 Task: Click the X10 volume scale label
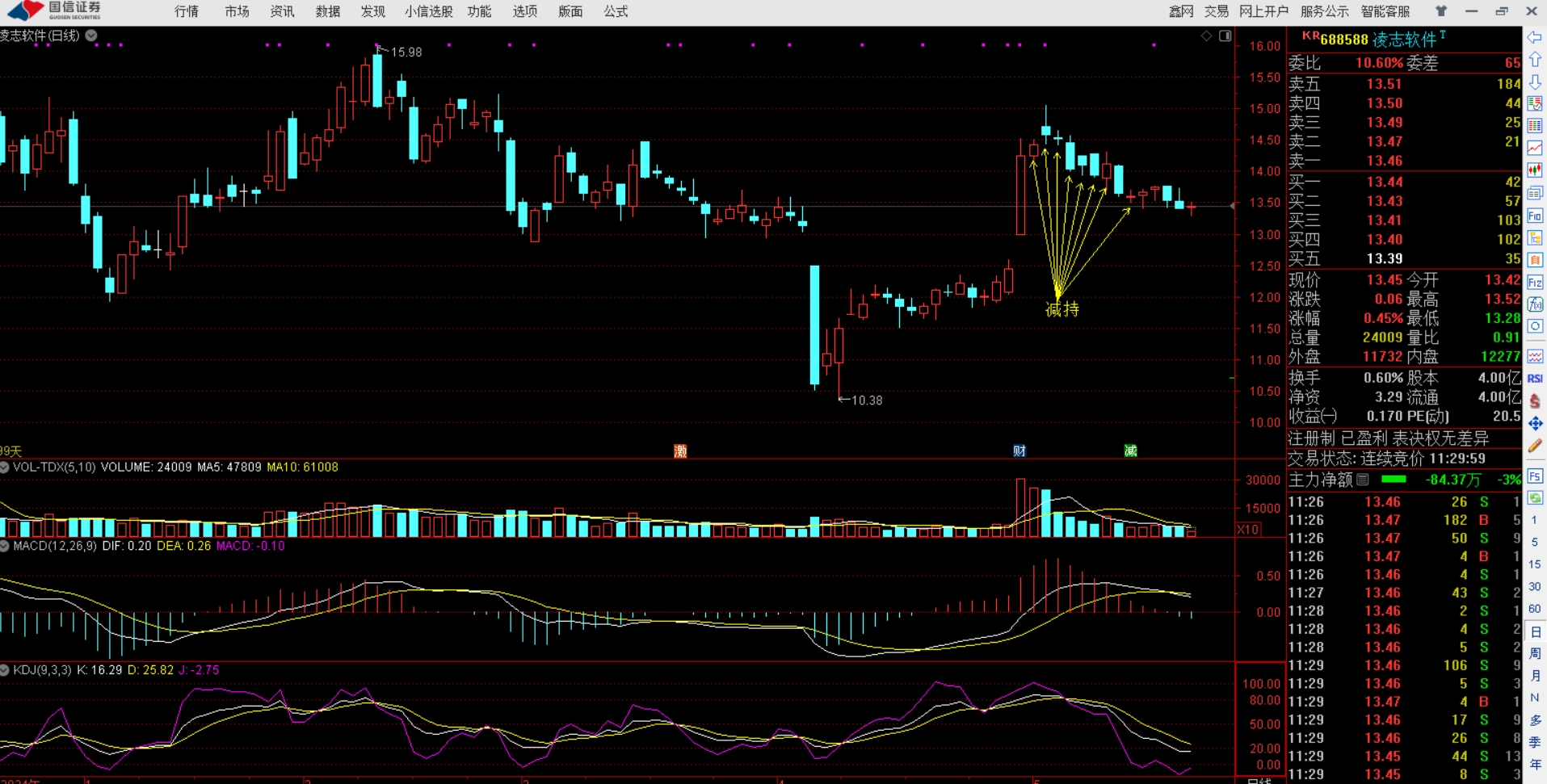[1248, 530]
